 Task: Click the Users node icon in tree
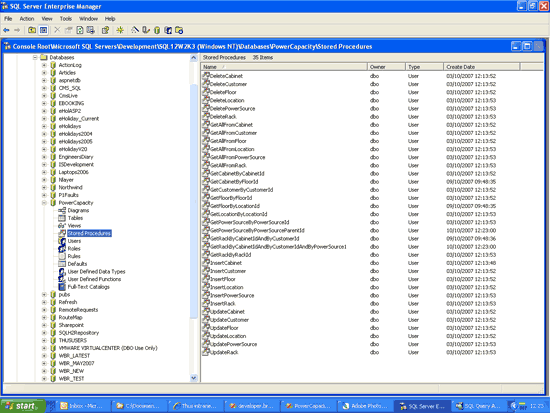tap(62, 241)
